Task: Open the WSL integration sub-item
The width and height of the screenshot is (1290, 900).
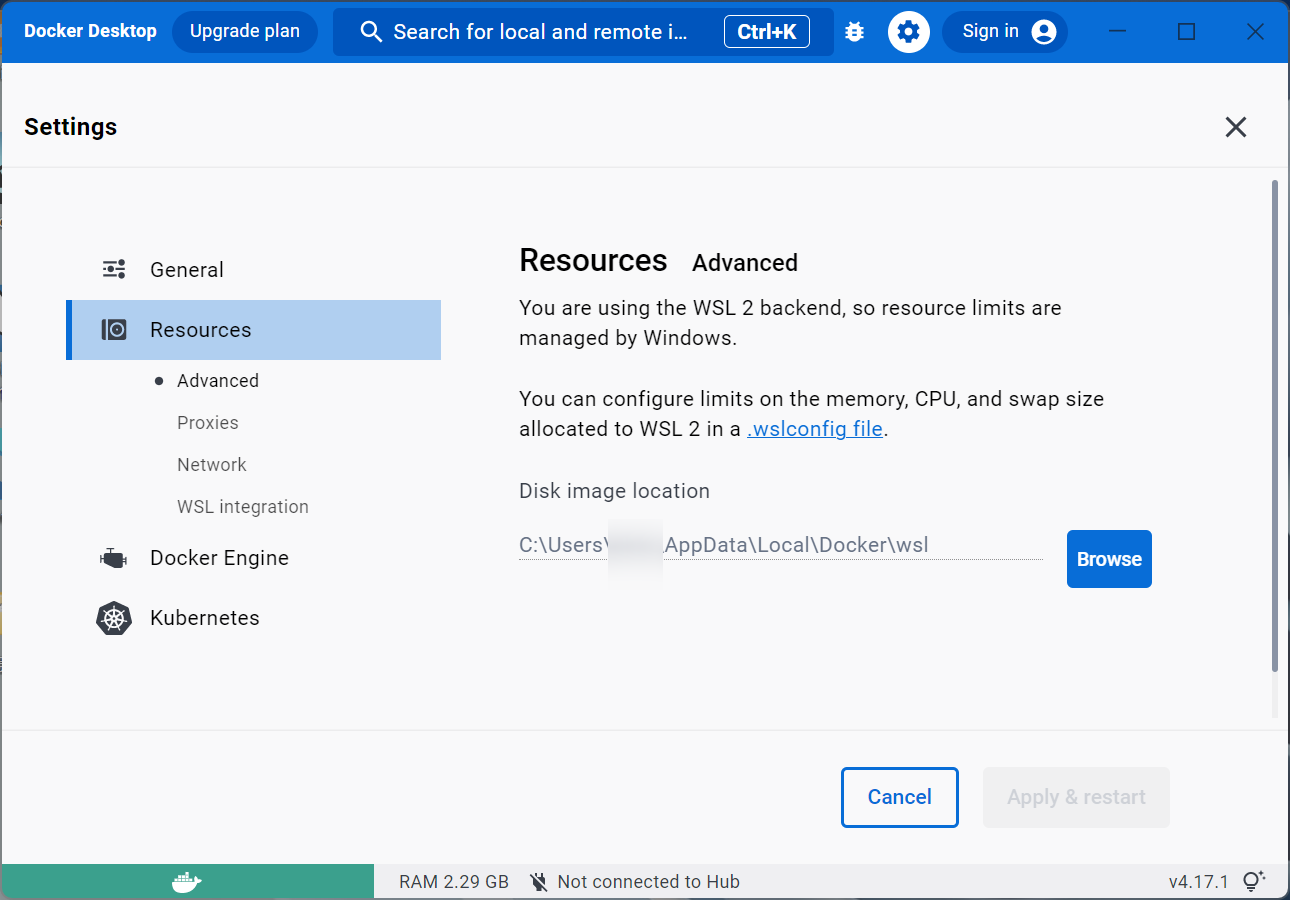Action: pos(243,507)
